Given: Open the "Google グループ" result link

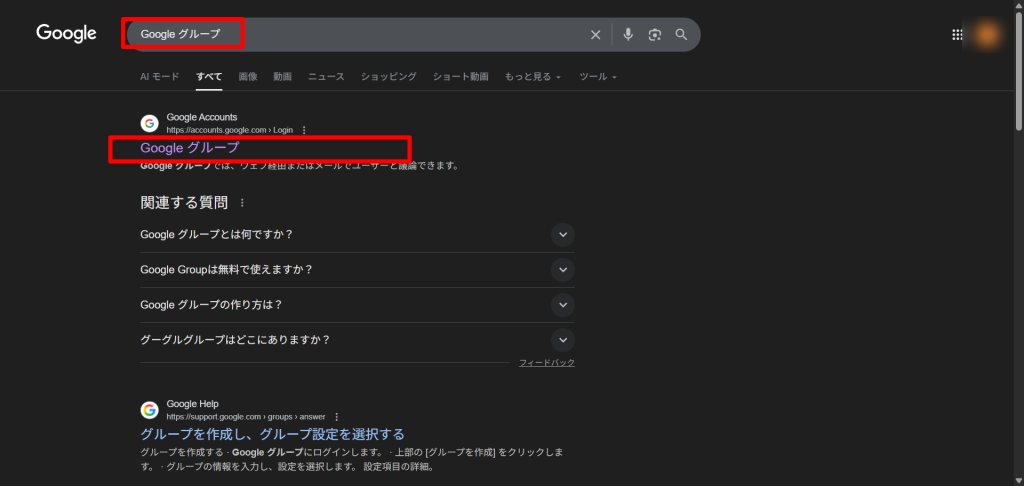Looking at the screenshot, I should (190, 148).
